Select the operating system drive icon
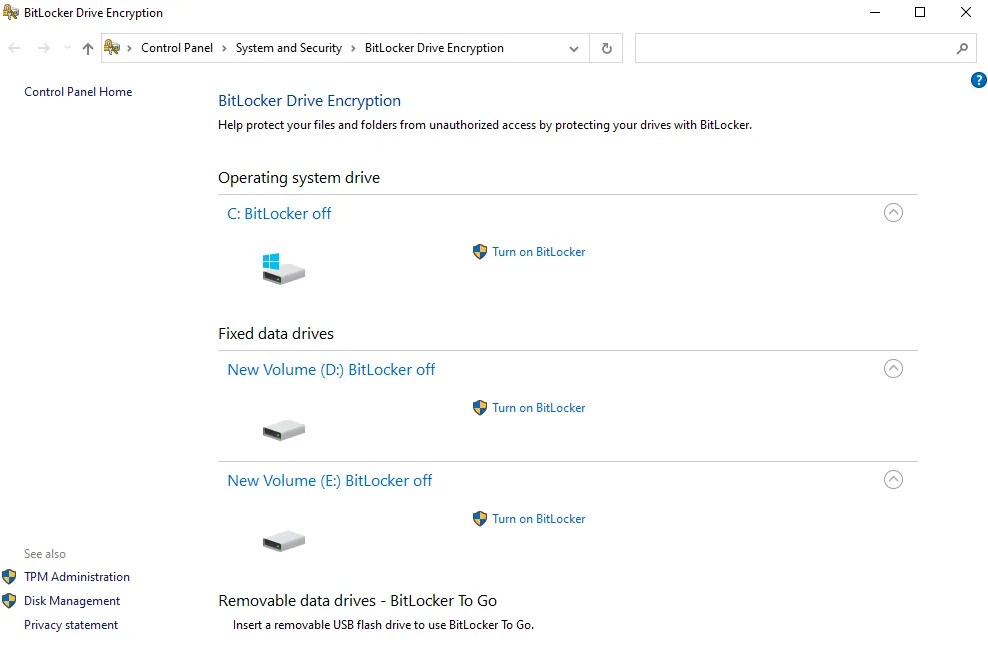Screen dimensions: 988x650 click(283, 268)
